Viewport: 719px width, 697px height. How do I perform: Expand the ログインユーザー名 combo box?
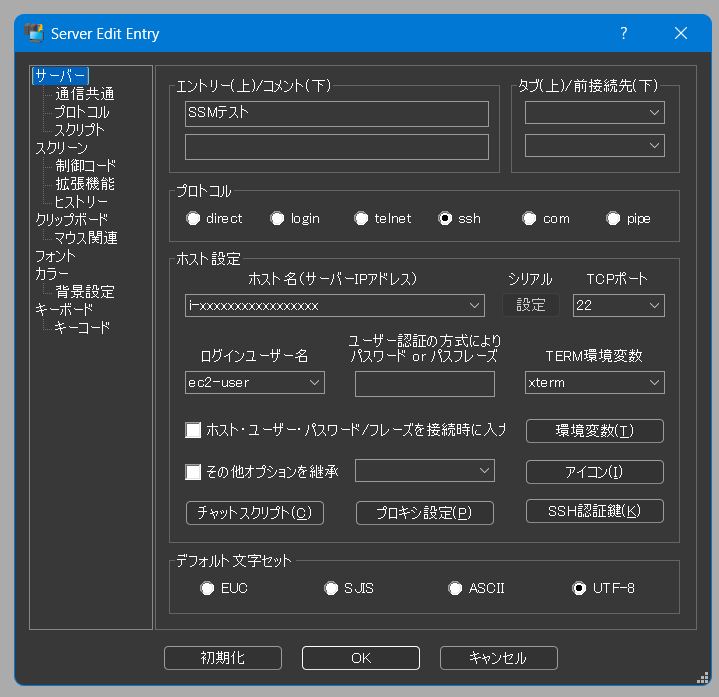[314, 383]
